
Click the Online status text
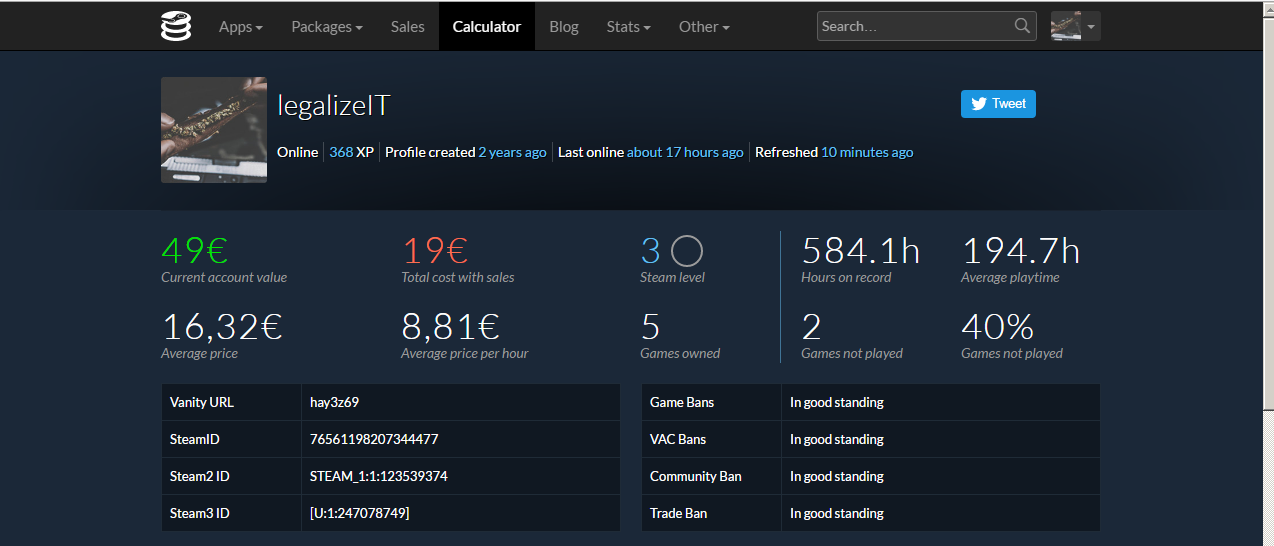click(x=297, y=152)
